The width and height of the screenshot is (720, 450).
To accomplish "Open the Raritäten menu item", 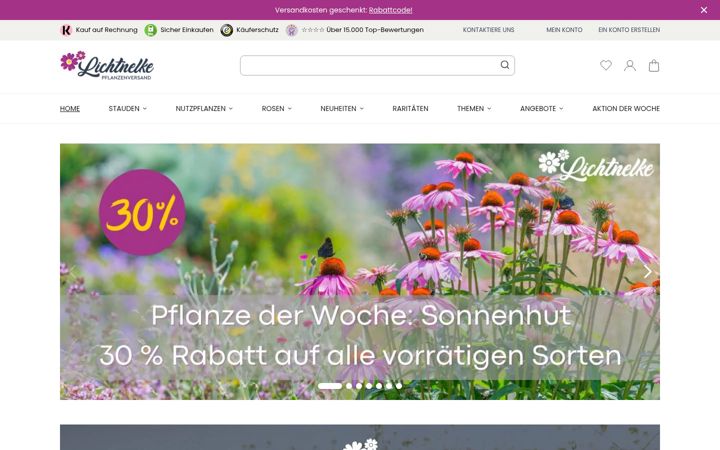I will pos(410,108).
